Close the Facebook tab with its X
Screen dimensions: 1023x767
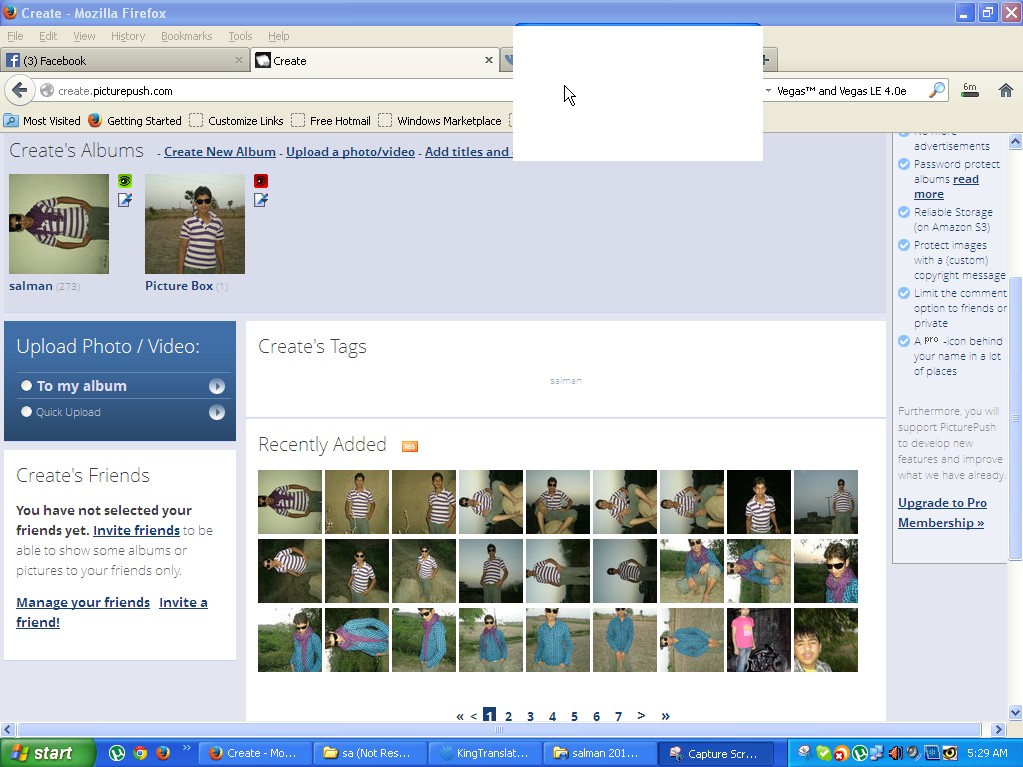(x=239, y=60)
